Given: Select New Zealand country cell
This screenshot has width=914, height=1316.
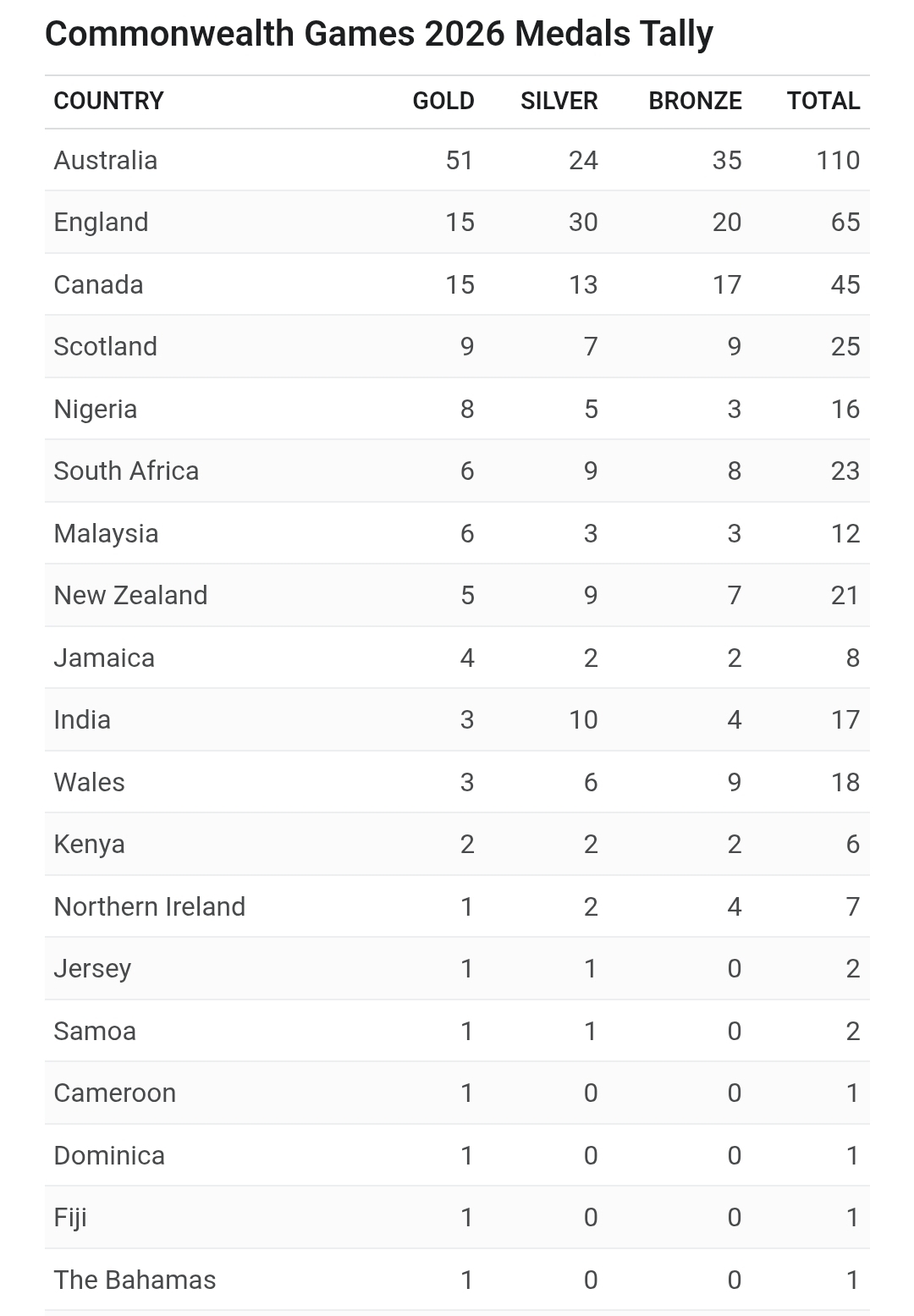Looking at the screenshot, I should (x=130, y=595).
